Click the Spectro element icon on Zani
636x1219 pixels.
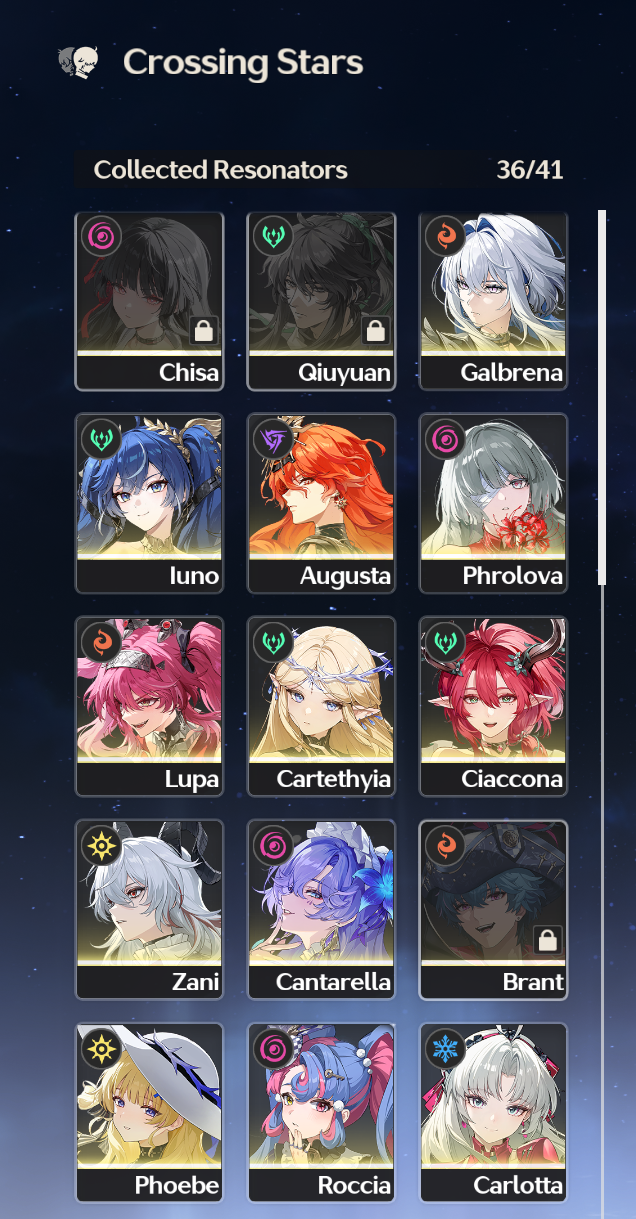tap(100, 845)
